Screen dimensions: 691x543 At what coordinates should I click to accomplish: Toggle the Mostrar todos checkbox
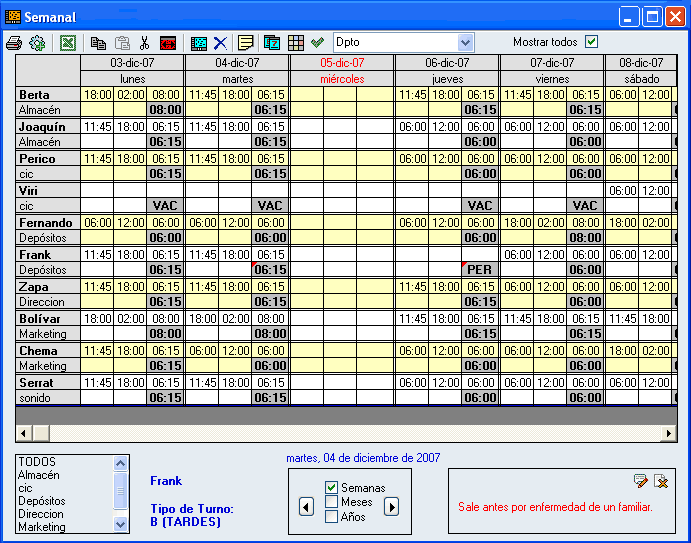[x=591, y=42]
